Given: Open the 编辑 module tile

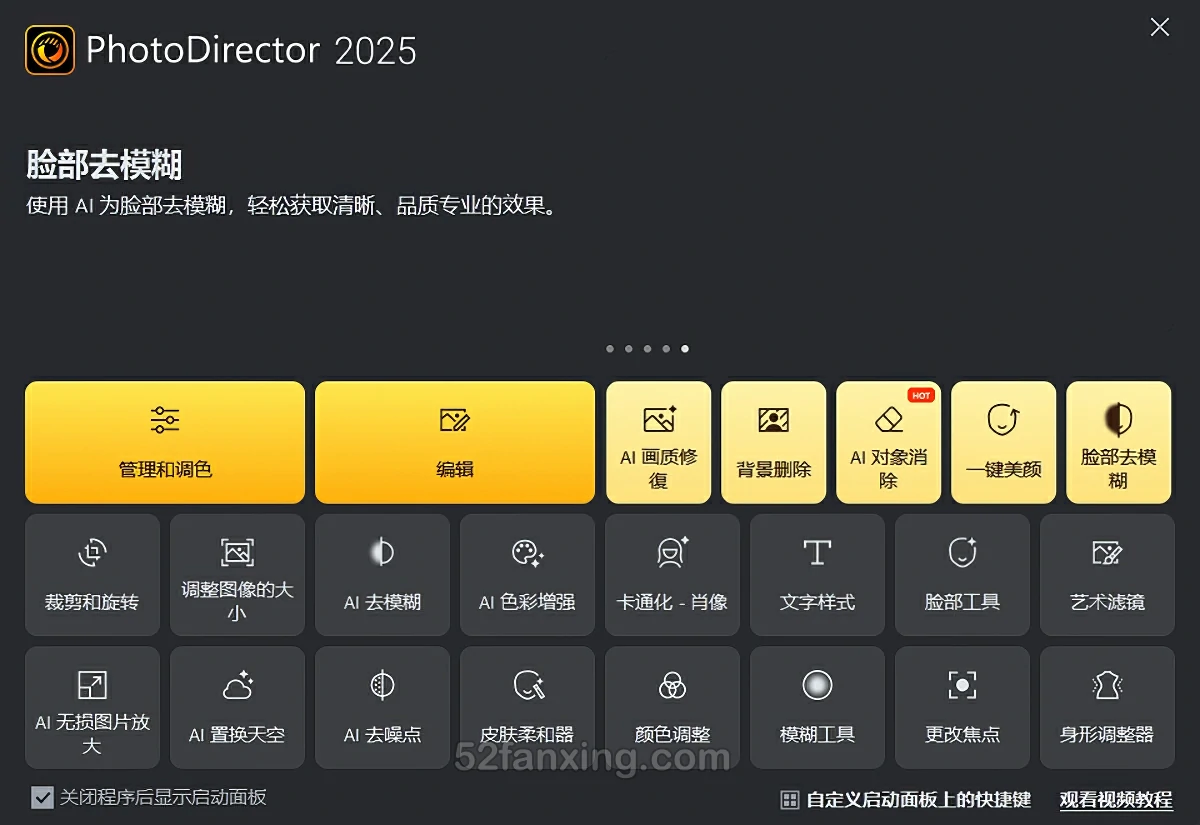Looking at the screenshot, I should click(x=455, y=442).
